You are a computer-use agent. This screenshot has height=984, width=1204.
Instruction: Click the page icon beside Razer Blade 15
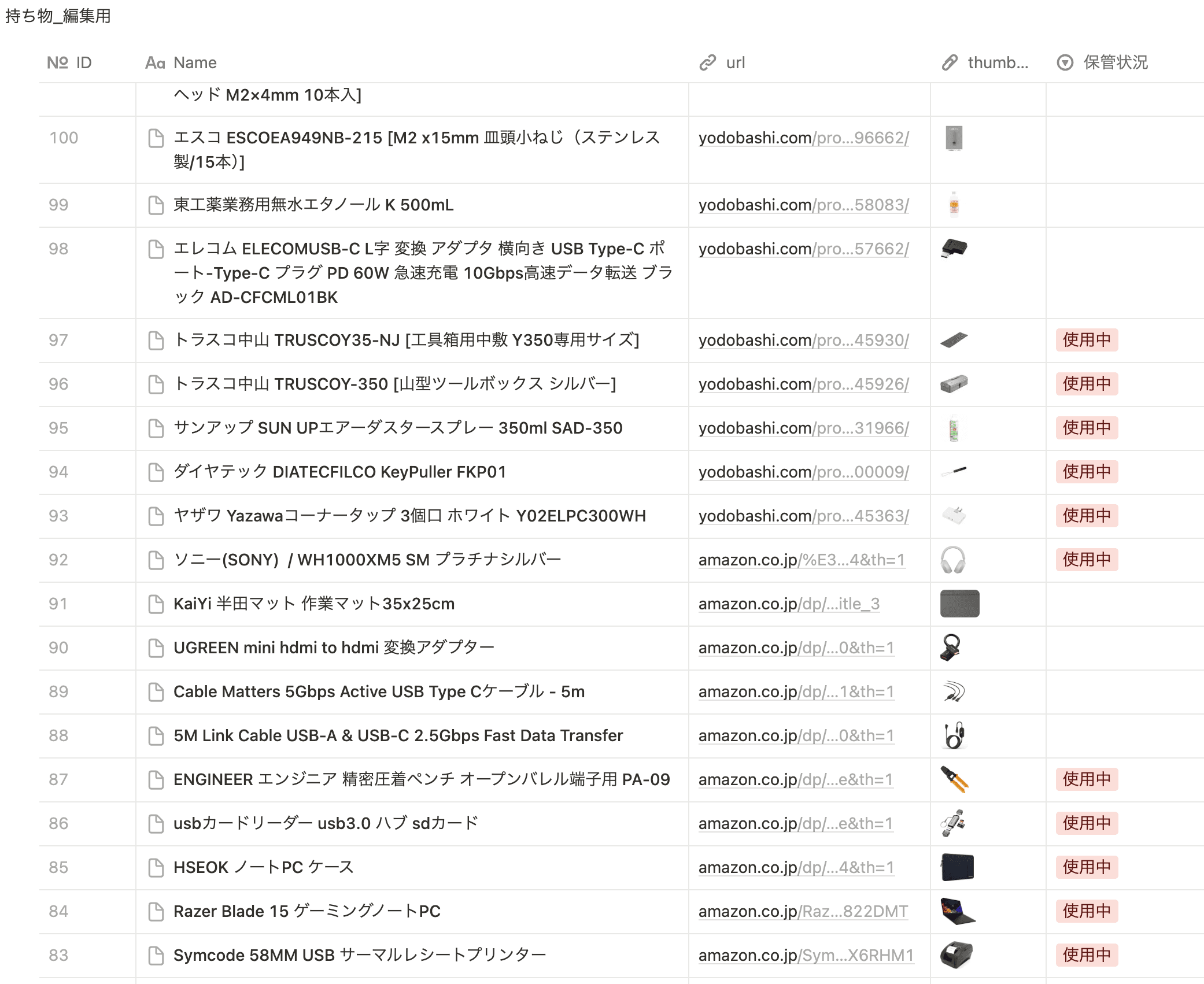(155, 911)
